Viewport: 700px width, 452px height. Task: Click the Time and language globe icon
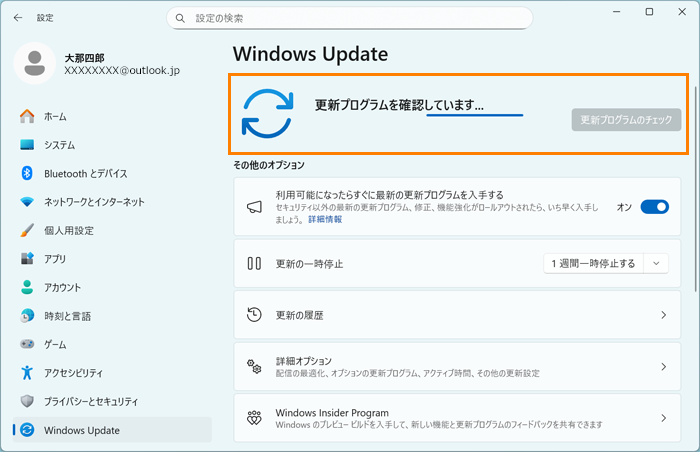coord(27,316)
